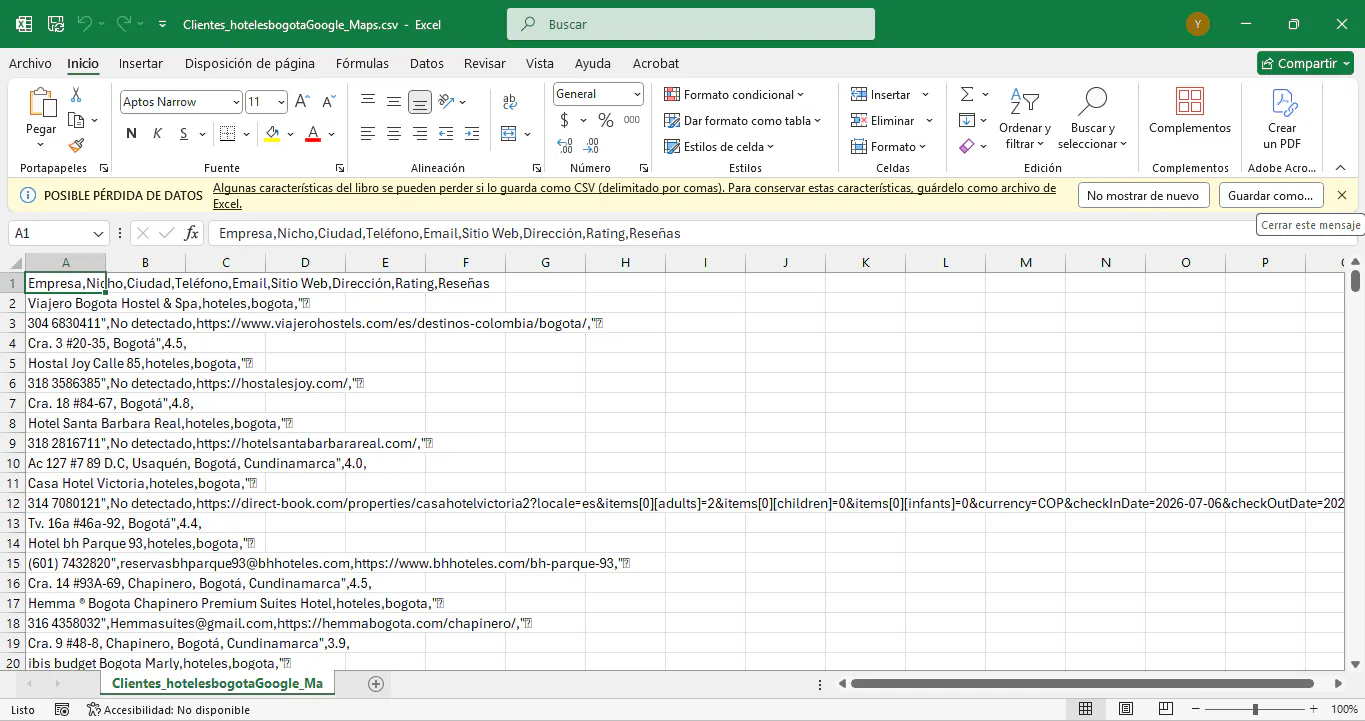
Task: Click the Buscar search box
Action: [691, 24]
